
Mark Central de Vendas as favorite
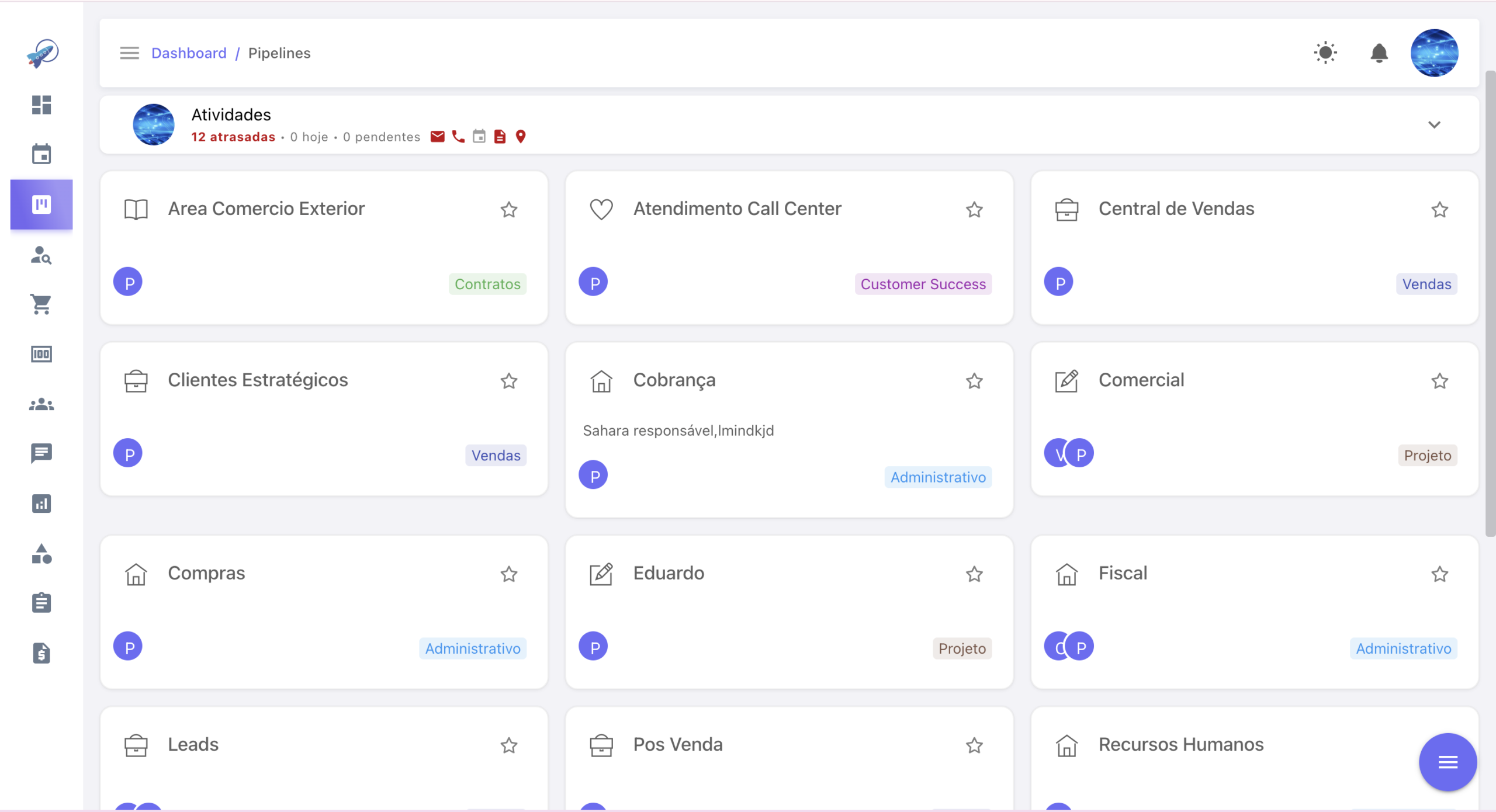coord(1440,210)
